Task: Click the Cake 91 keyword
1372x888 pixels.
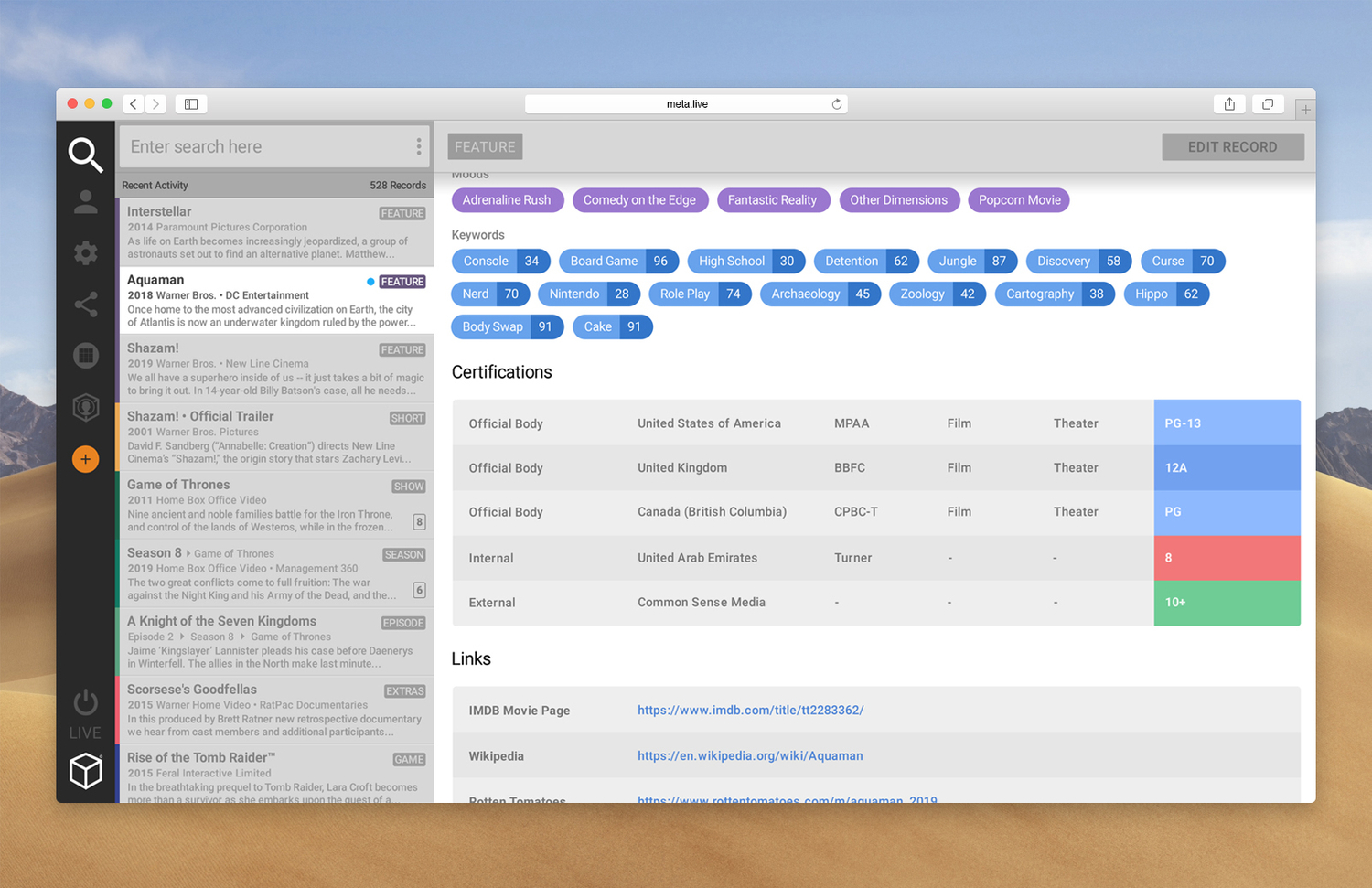Action: pos(613,326)
